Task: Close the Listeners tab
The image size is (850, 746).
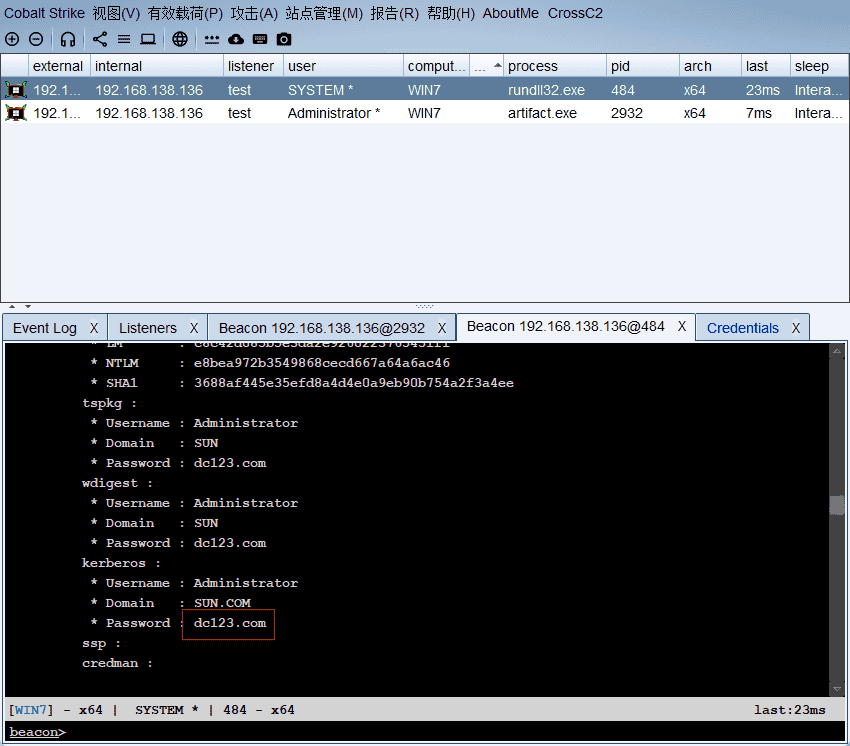Action: (x=195, y=328)
